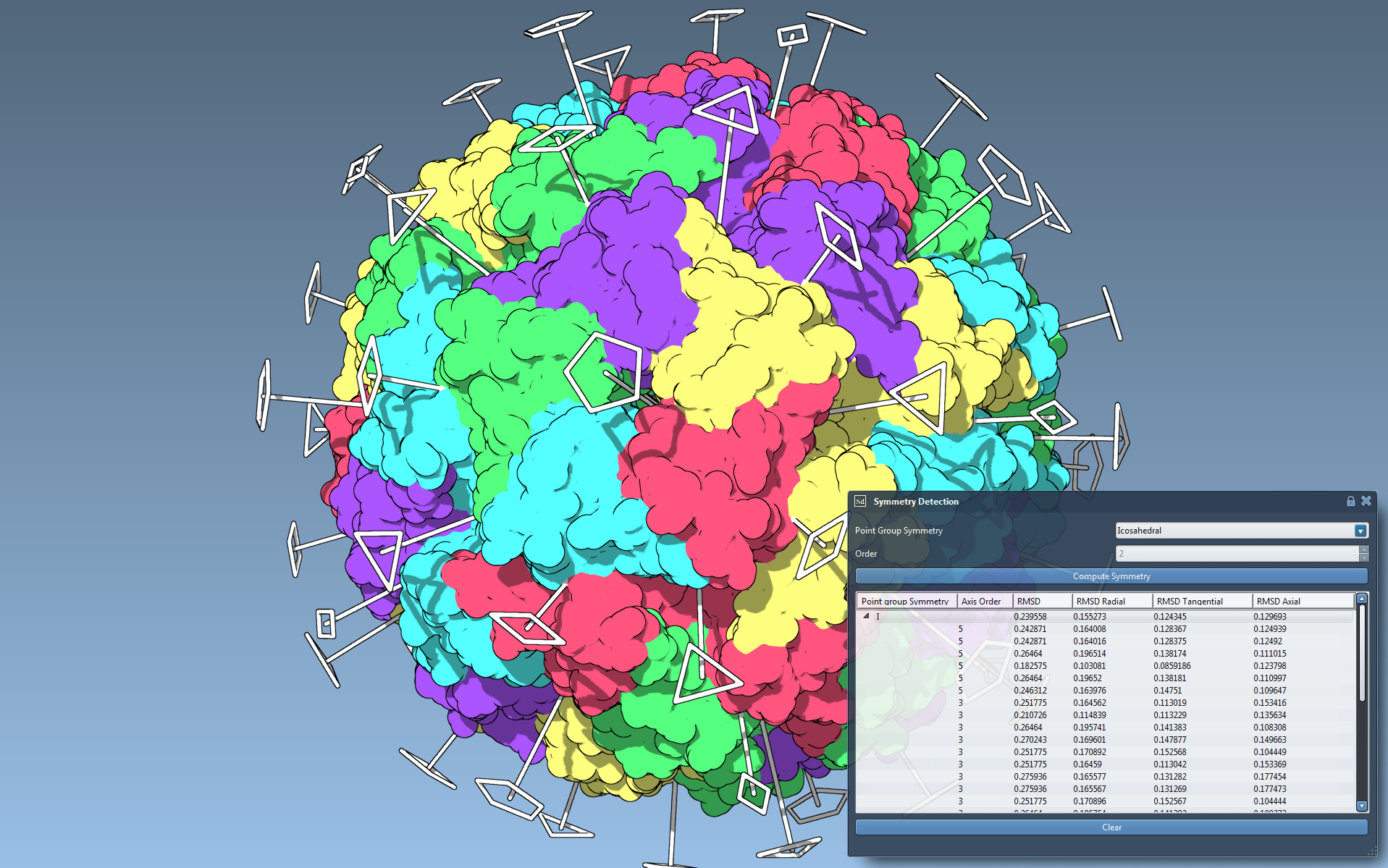Increase Order with the up stepper arrow
The width and height of the screenshot is (1388, 868).
(1364, 550)
